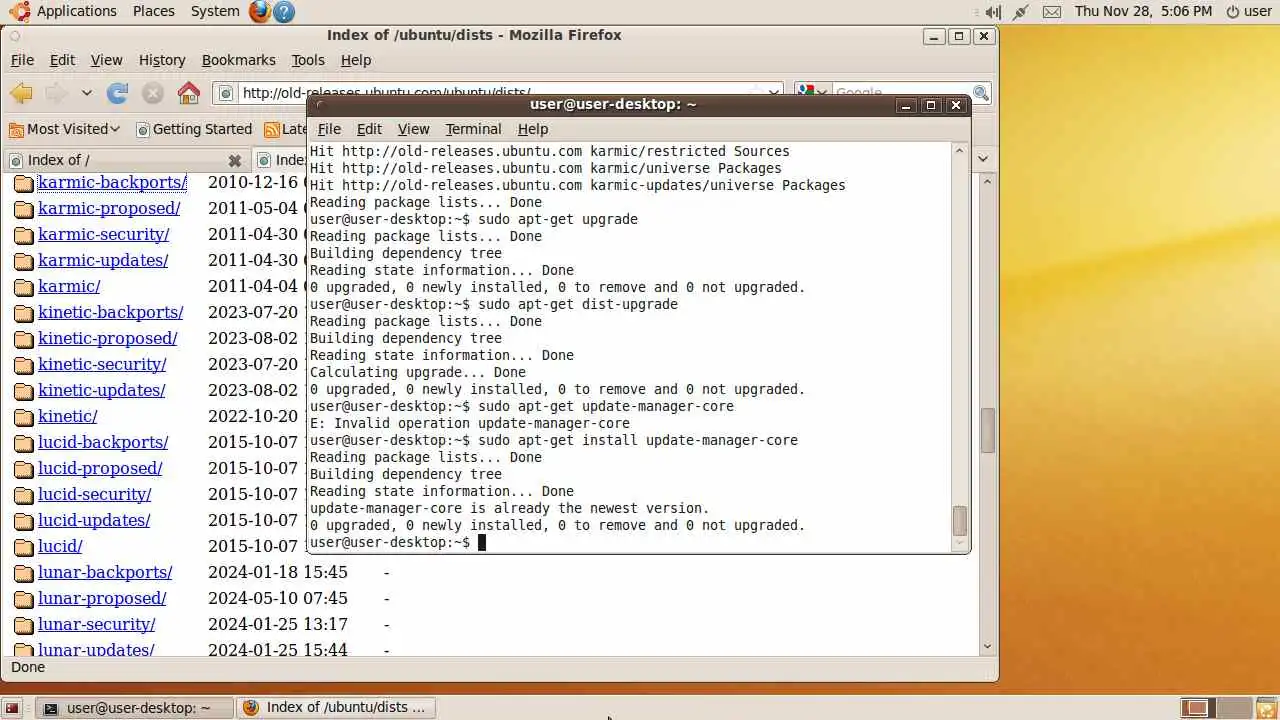Click folder icon beside lucid-security/
The height and width of the screenshot is (720, 1280).
point(24,495)
